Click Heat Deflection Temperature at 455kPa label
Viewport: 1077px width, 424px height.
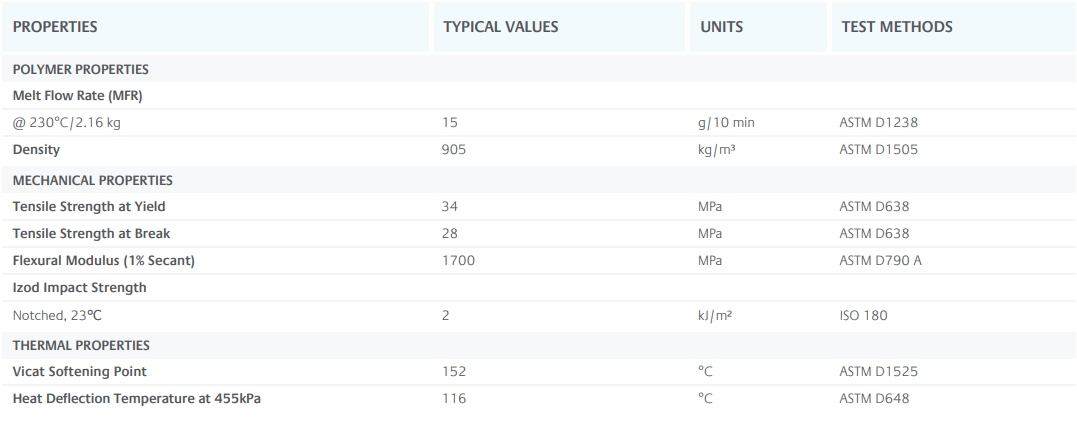pyautogui.click(x=137, y=398)
